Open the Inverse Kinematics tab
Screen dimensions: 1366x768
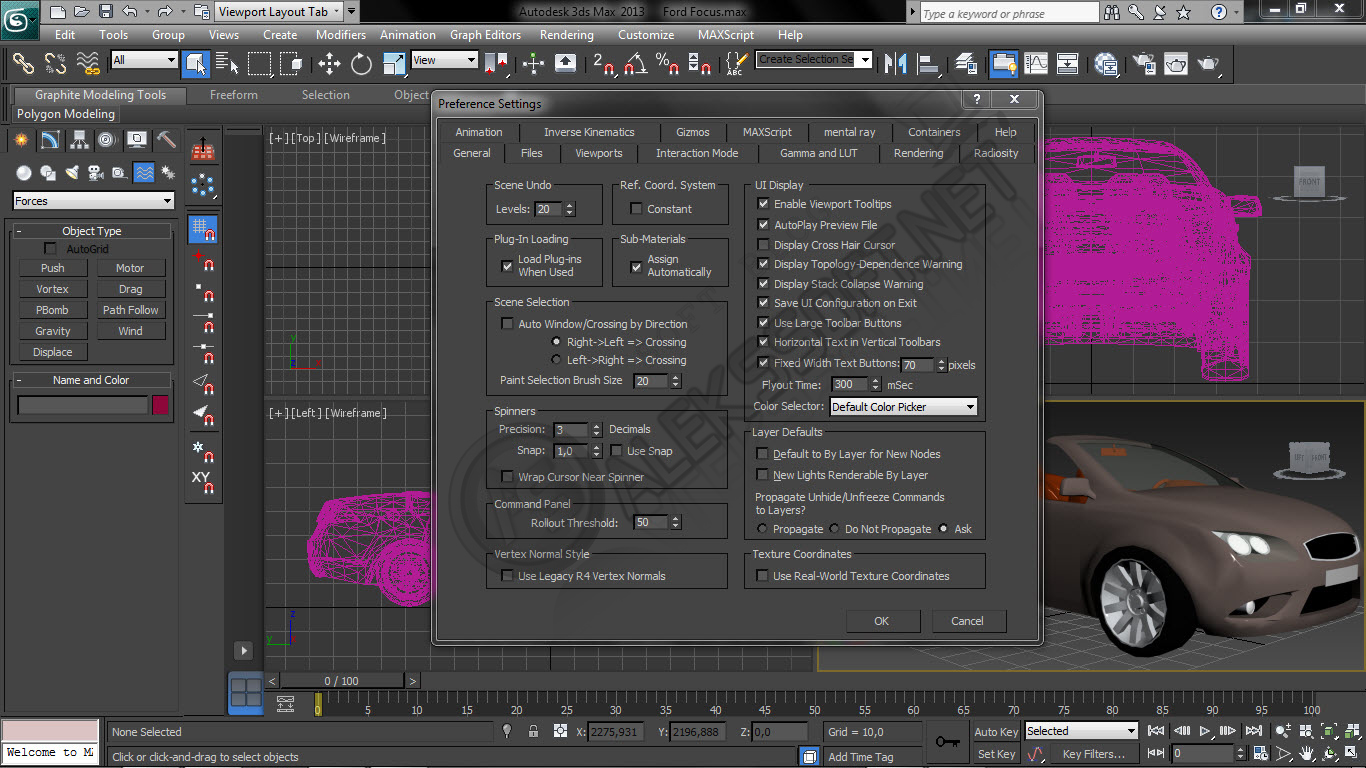[x=589, y=132]
